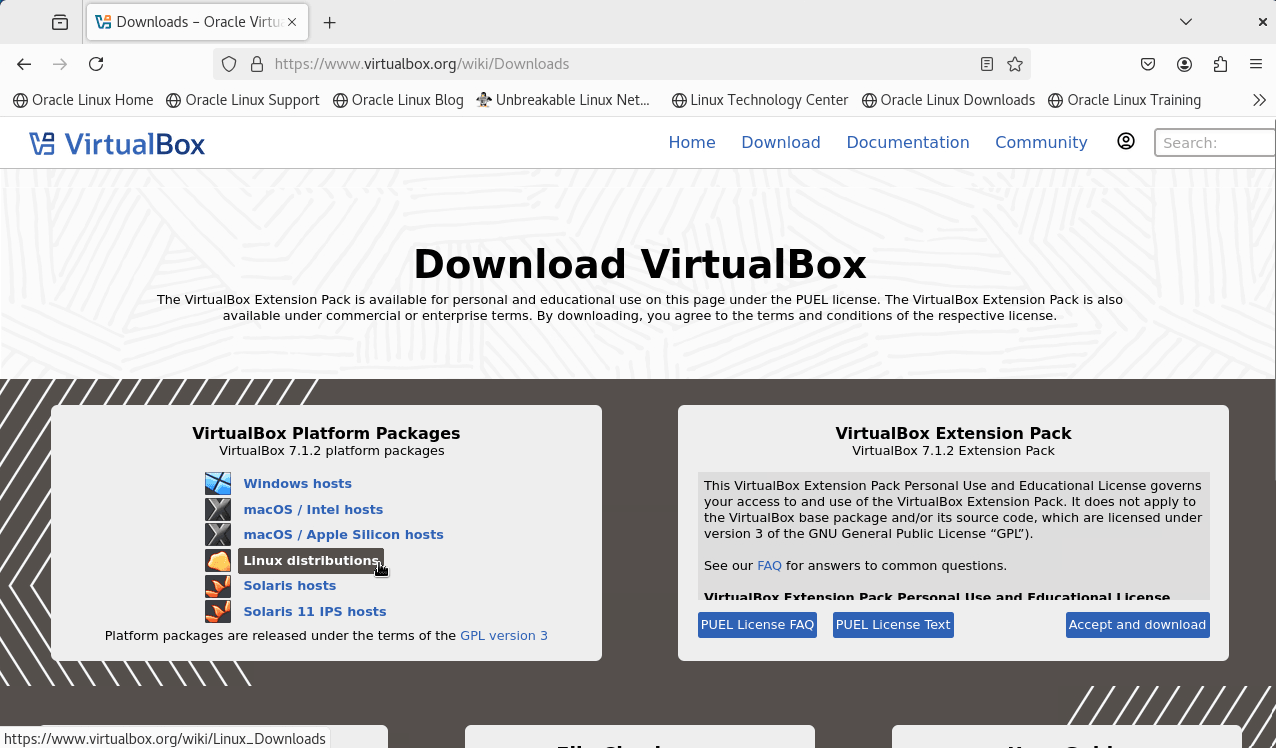Viewport: 1276px width, 748px height.
Task: Open the GPL version 3 link
Action: coord(504,635)
